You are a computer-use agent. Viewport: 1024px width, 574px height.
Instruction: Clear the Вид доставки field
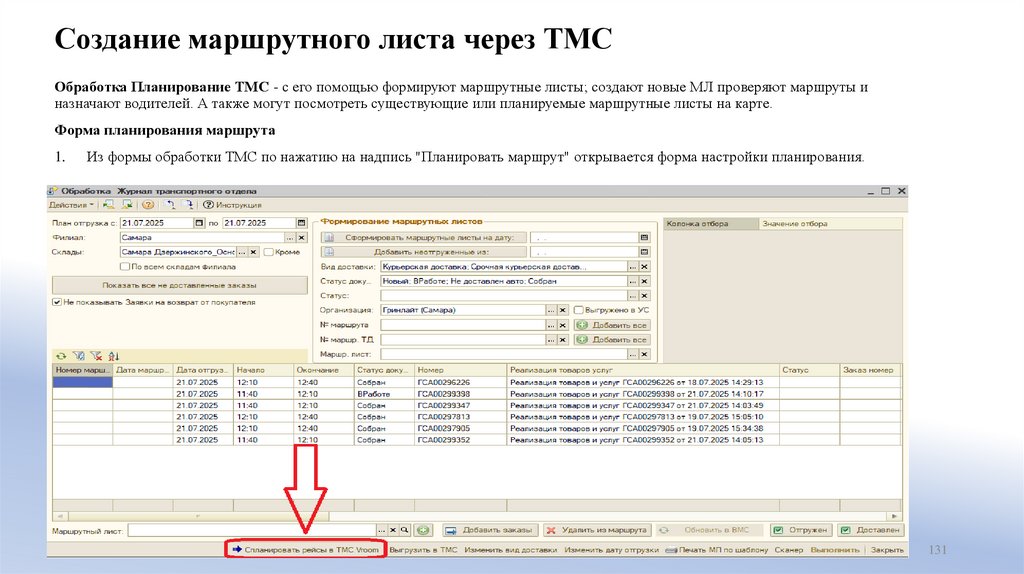(645, 266)
